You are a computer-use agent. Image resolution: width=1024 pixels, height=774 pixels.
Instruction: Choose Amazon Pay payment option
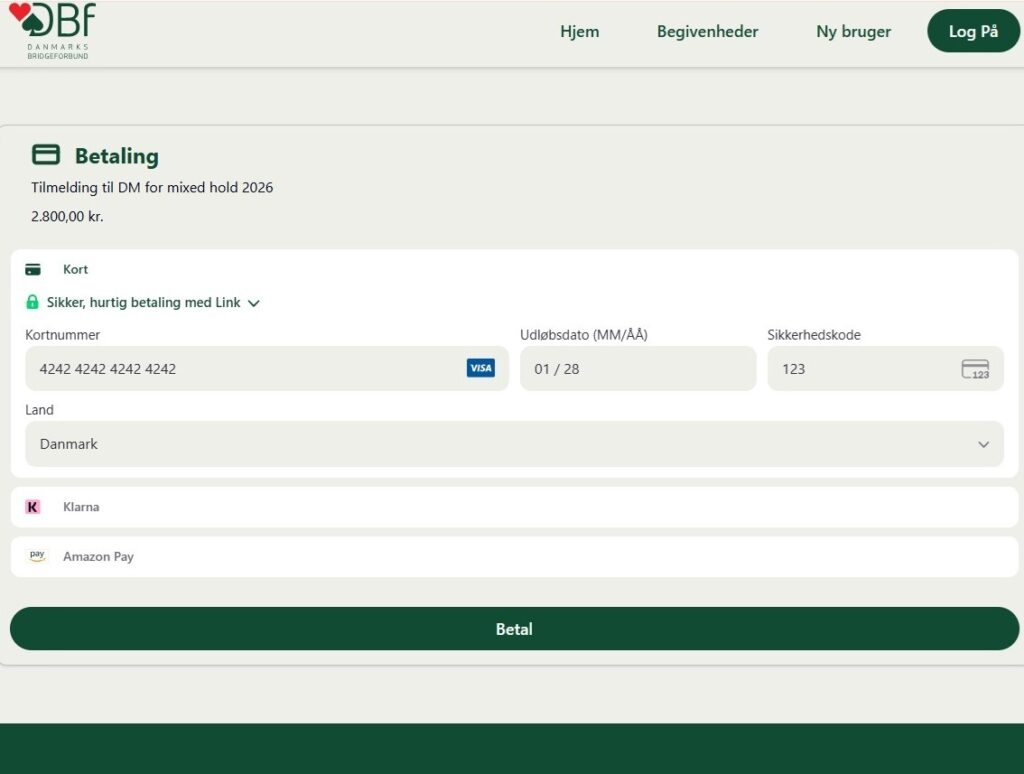tap(98, 556)
